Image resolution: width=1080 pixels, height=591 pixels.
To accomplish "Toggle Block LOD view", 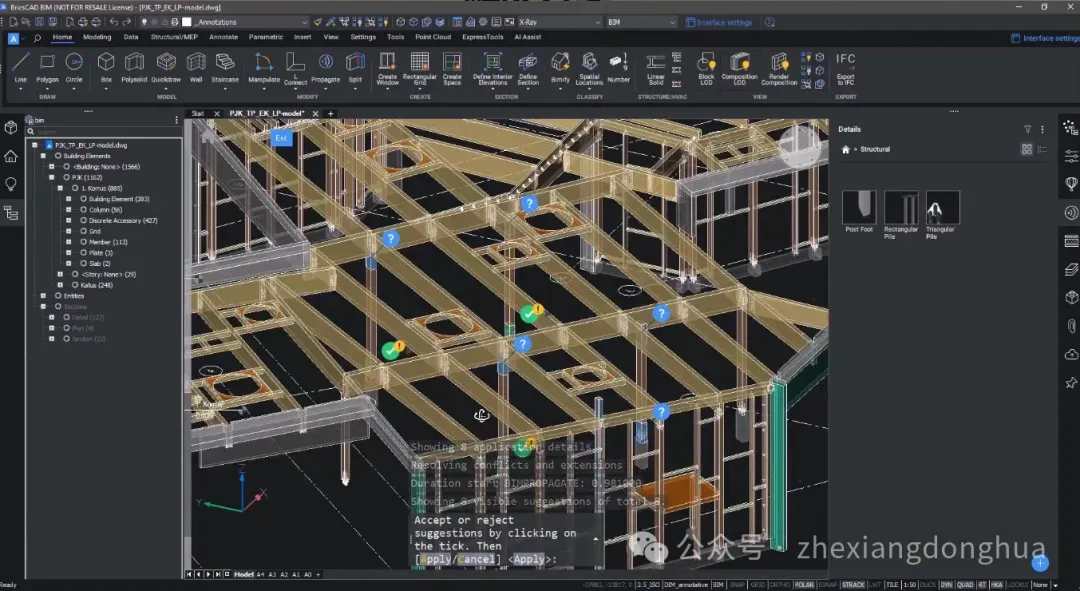I will tap(706, 69).
